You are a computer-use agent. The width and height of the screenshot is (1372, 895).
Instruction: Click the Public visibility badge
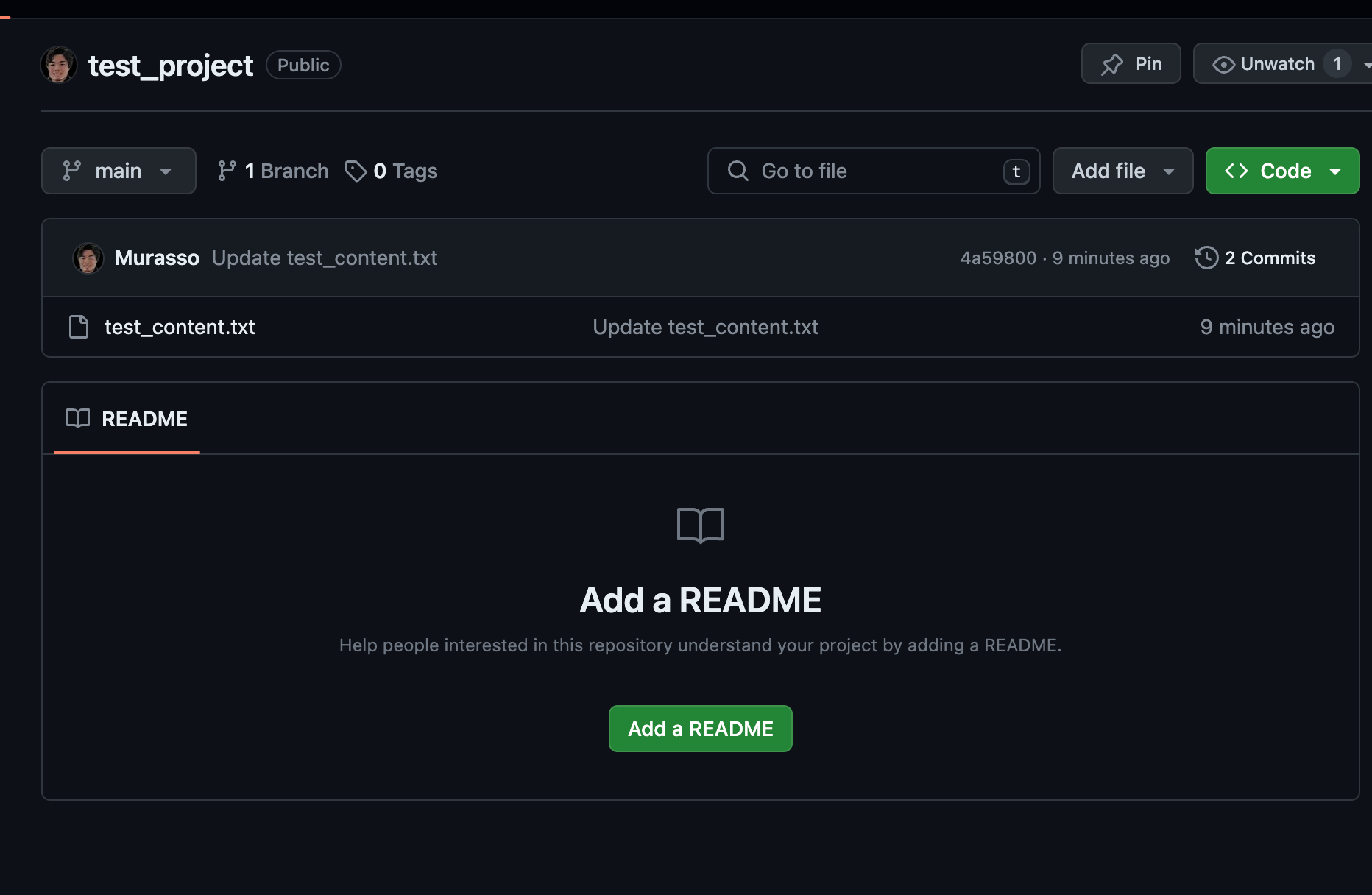[303, 65]
